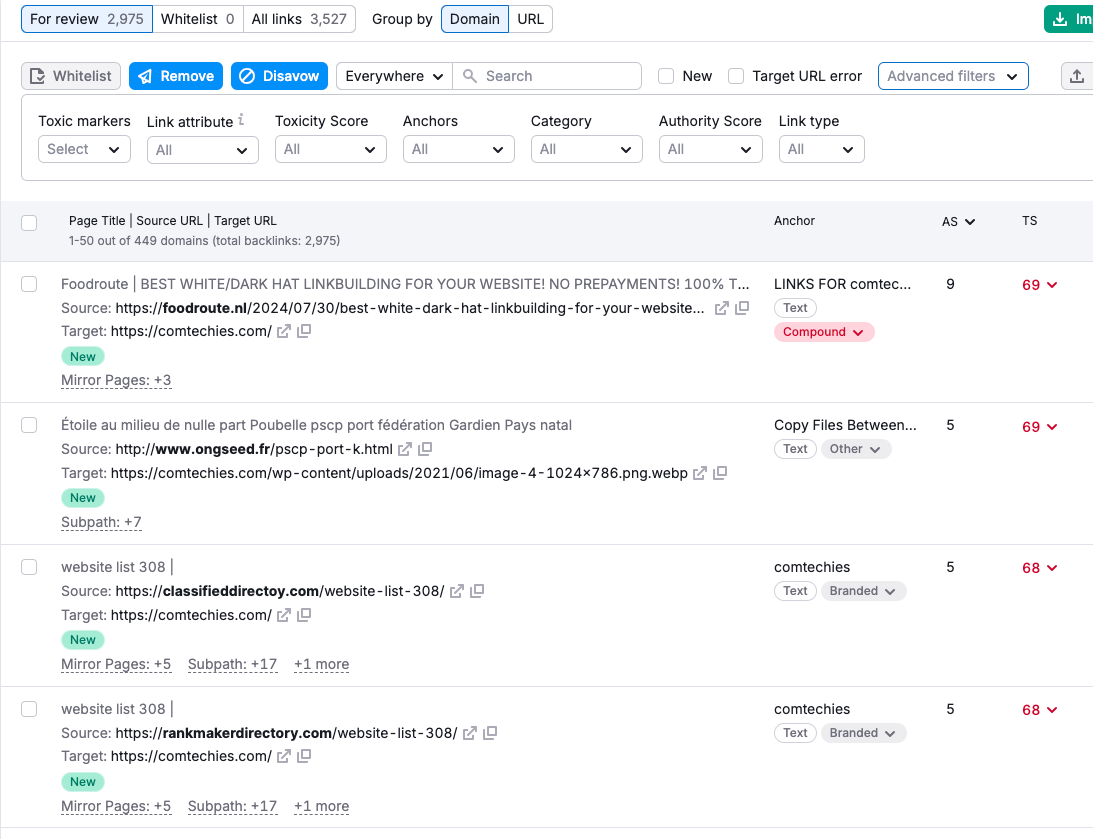
Task: Copy the rankmakerdirectory.com source URL
Action: pyautogui.click(x=489, y=732)
